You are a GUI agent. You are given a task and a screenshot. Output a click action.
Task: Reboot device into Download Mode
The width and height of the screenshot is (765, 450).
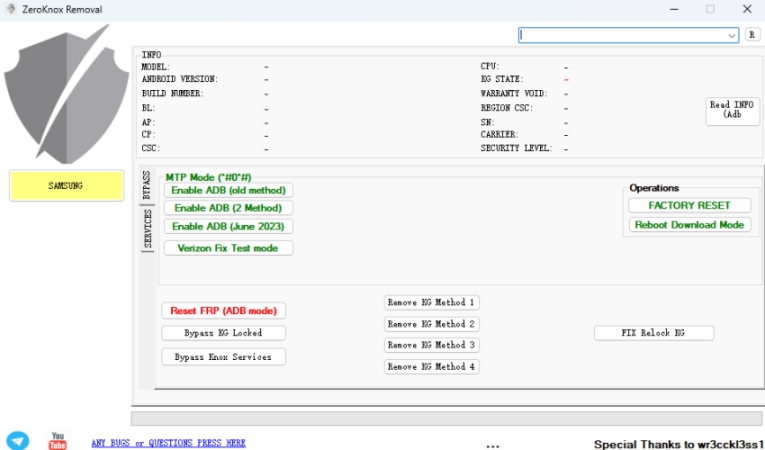coord(689,225)
